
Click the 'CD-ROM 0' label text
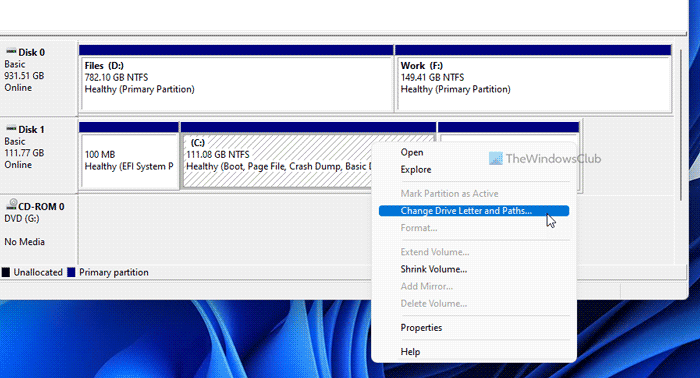click(41, 207)
